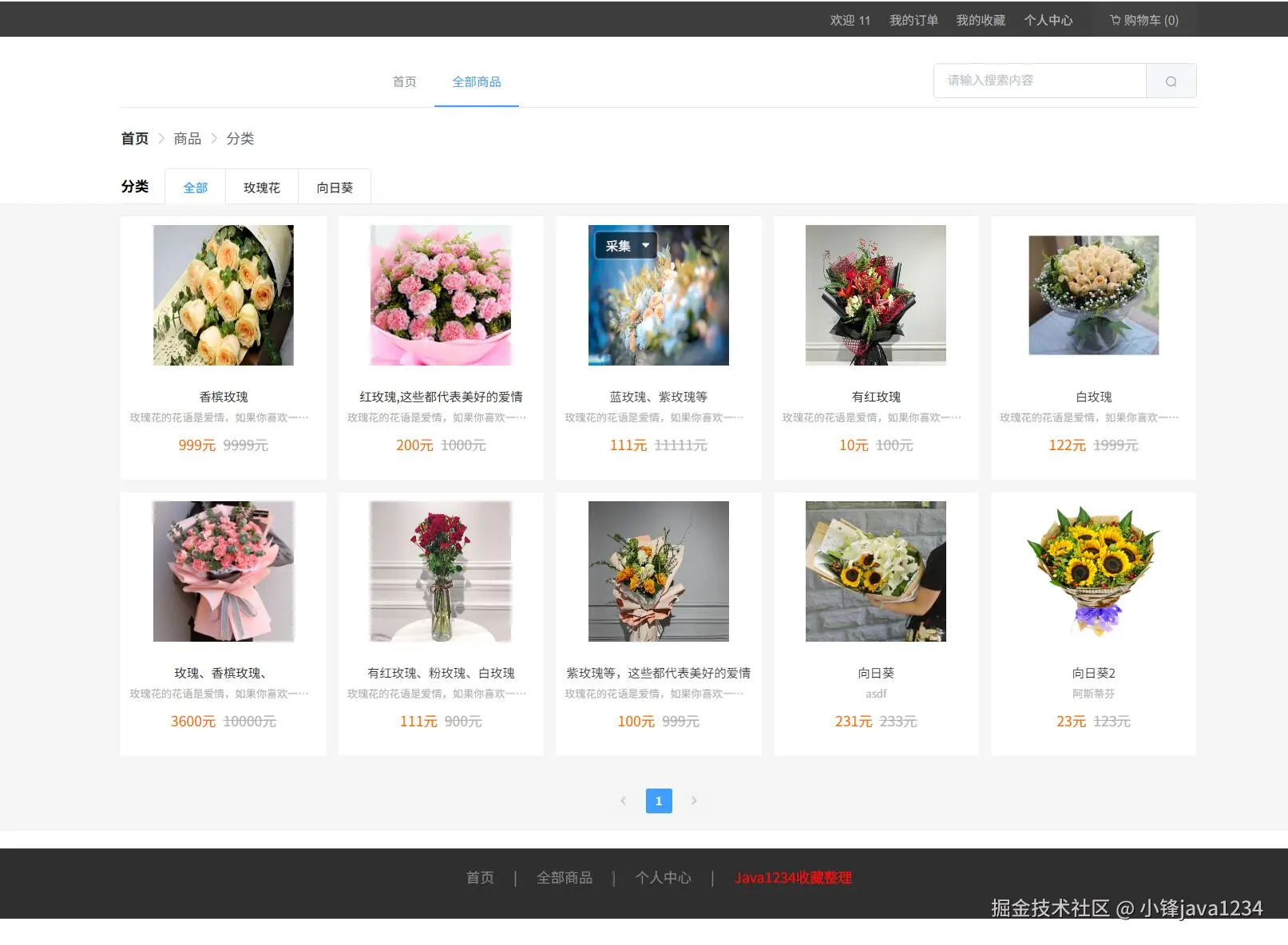Open 首页 link in the footer
The height and width of the screenshot is (945, 1288).
point(480,878)
